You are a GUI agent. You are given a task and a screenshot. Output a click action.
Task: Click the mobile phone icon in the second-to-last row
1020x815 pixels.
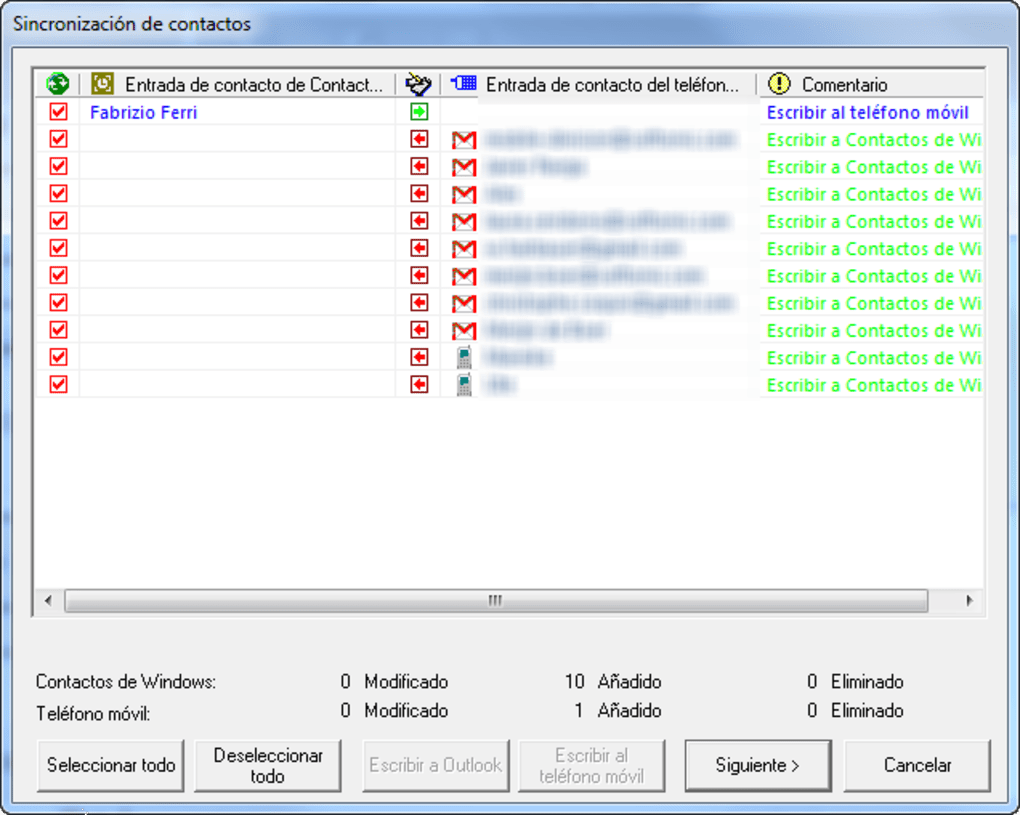click(x=463, y=357)
